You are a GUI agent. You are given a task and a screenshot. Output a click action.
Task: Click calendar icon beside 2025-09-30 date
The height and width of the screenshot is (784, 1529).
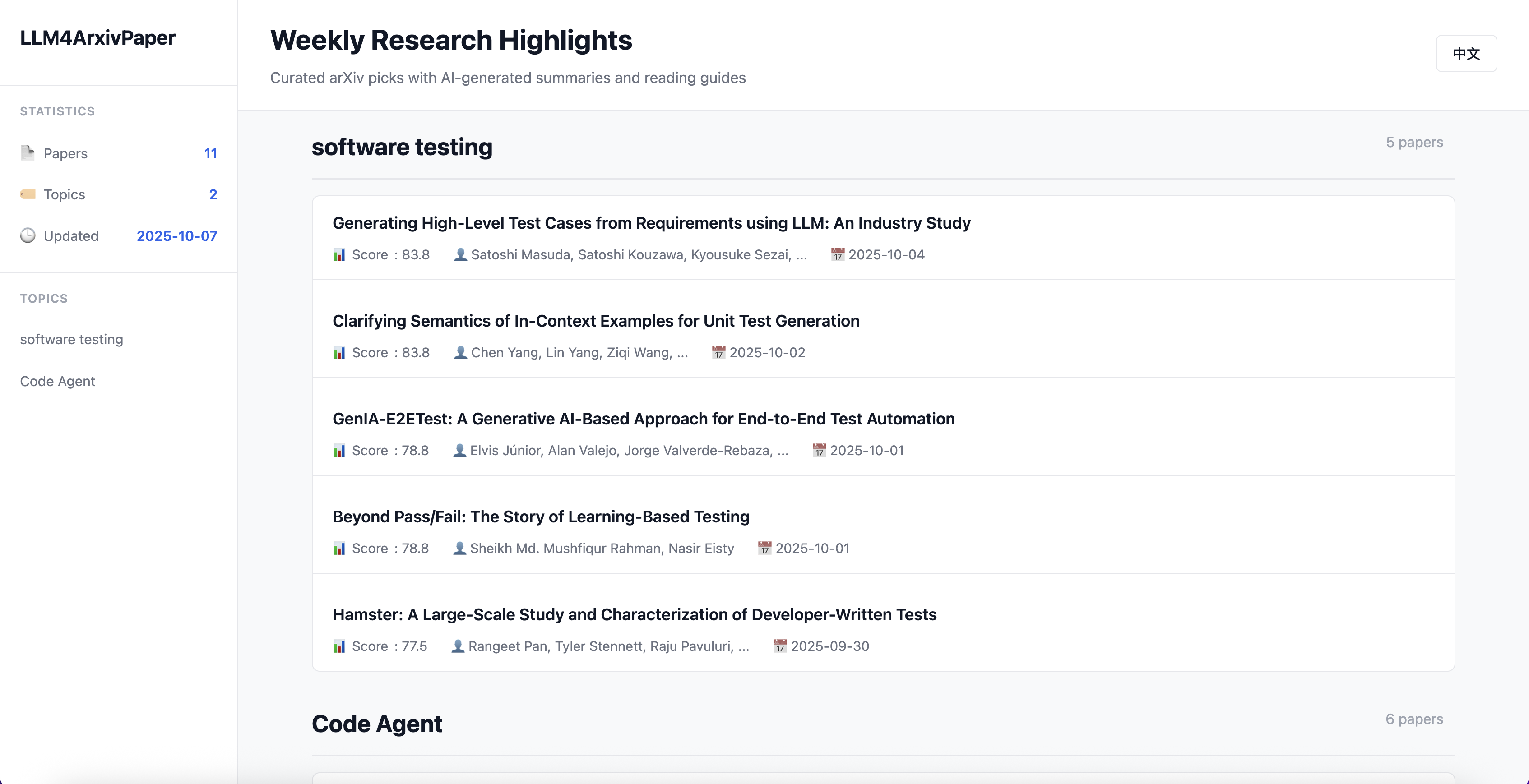[779, 646]
